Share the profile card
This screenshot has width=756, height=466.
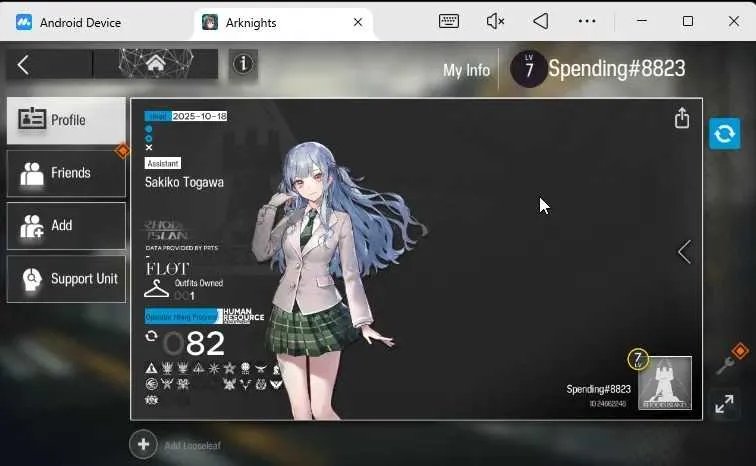point(682,118)
